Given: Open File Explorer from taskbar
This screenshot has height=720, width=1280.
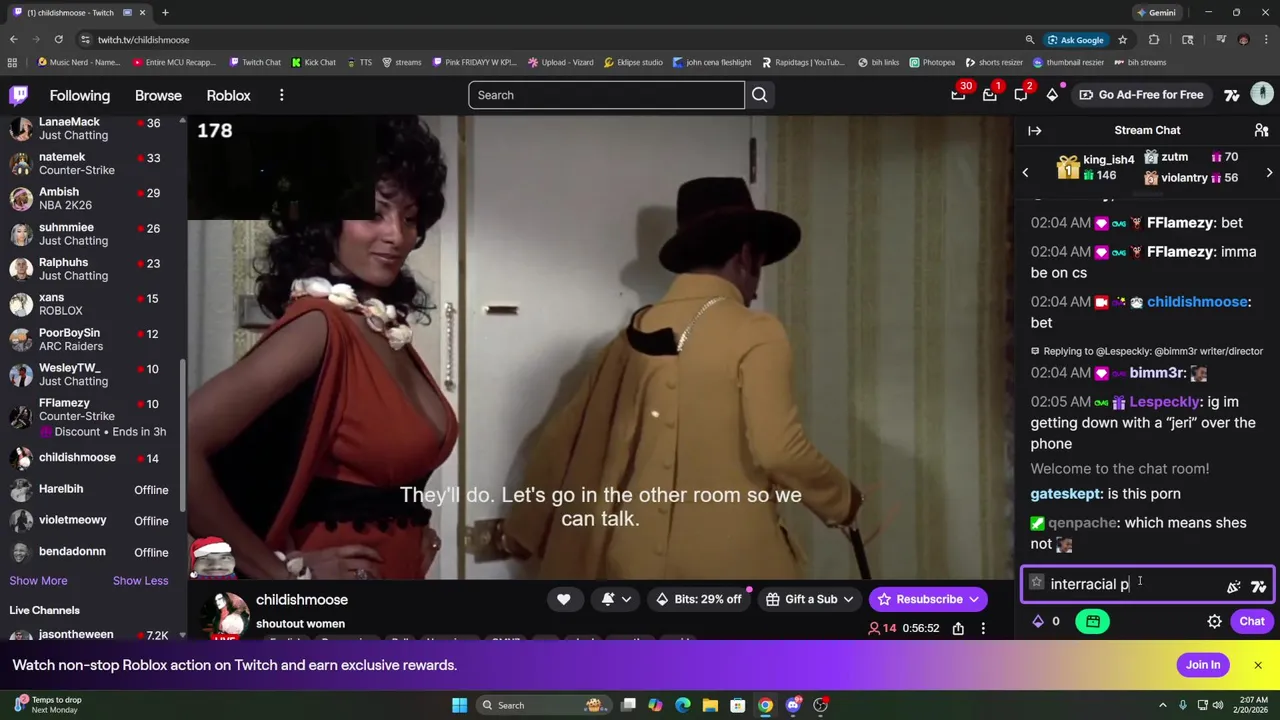Looking at the screenshot, I should coord(710,705).
